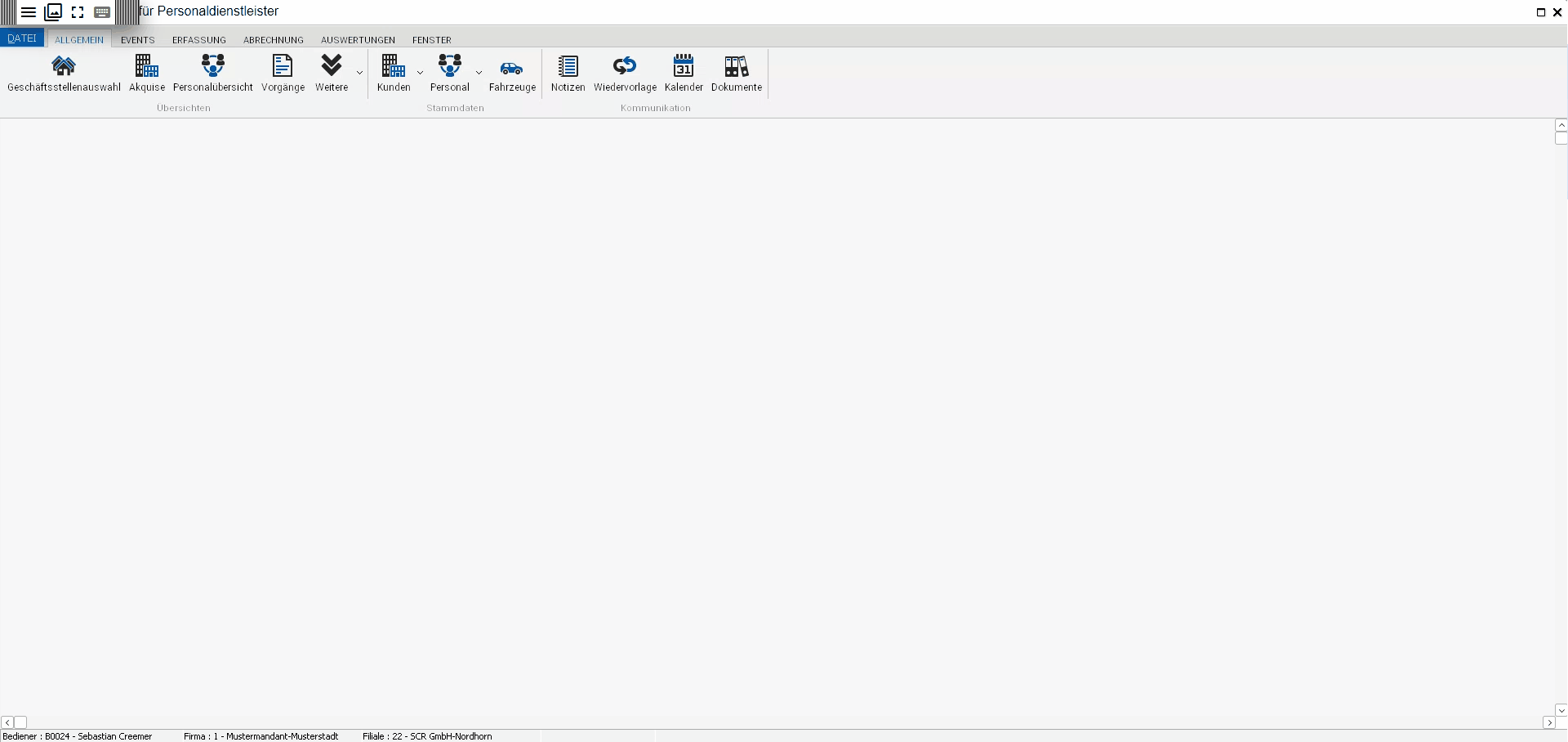The width and height of the screenshot is (1568, 742).
Task: Close the application window
Action: pyautogui.click(x=1557, y=12)
